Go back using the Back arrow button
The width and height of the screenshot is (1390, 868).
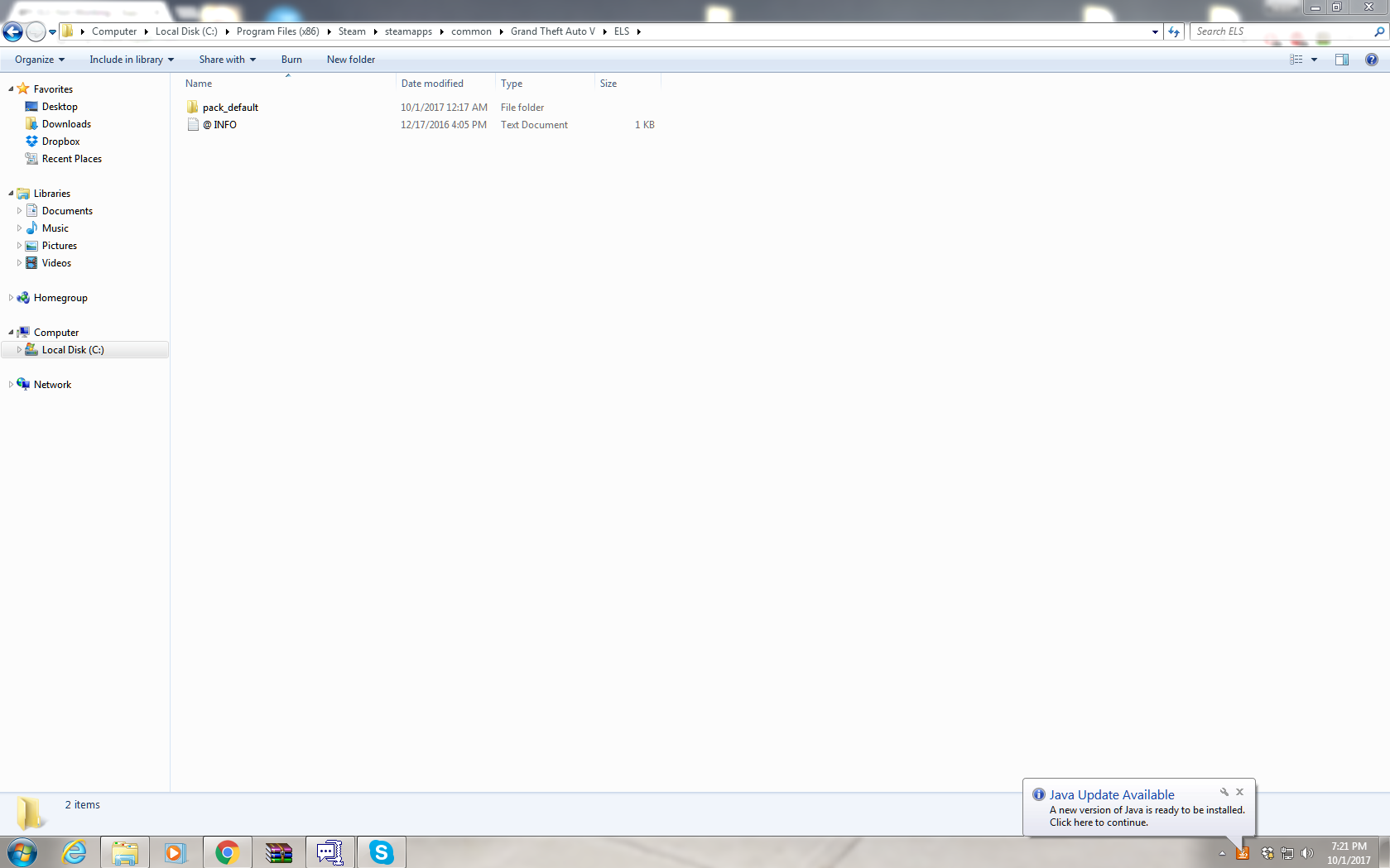[12, 32]
